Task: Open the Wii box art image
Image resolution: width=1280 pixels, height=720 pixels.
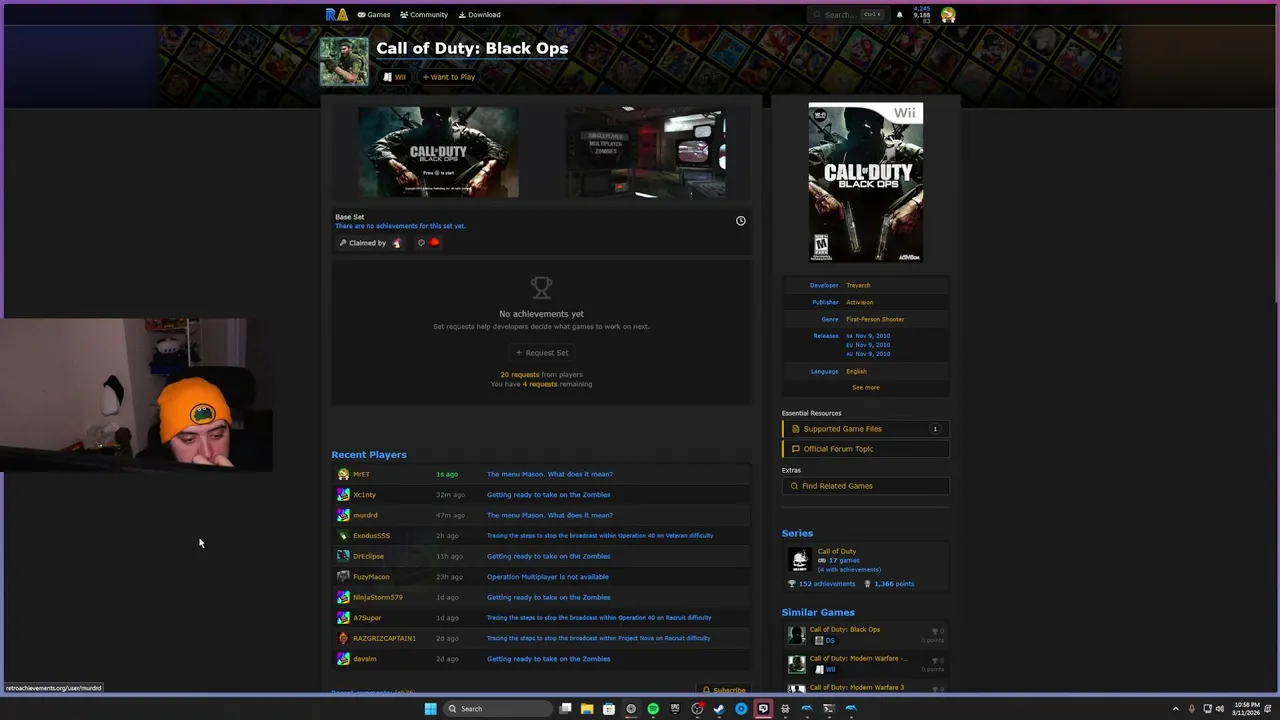Action: coord(866,182)
